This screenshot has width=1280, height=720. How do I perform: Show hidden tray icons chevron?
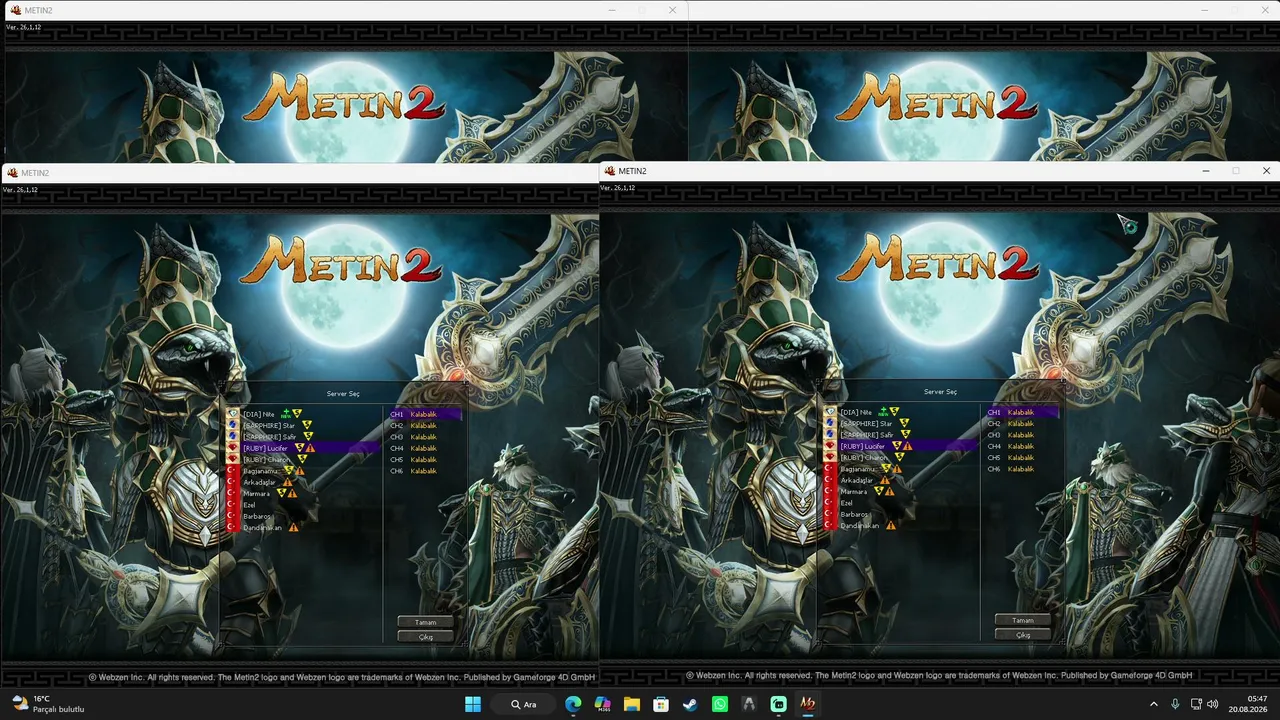click(1153, 704)
